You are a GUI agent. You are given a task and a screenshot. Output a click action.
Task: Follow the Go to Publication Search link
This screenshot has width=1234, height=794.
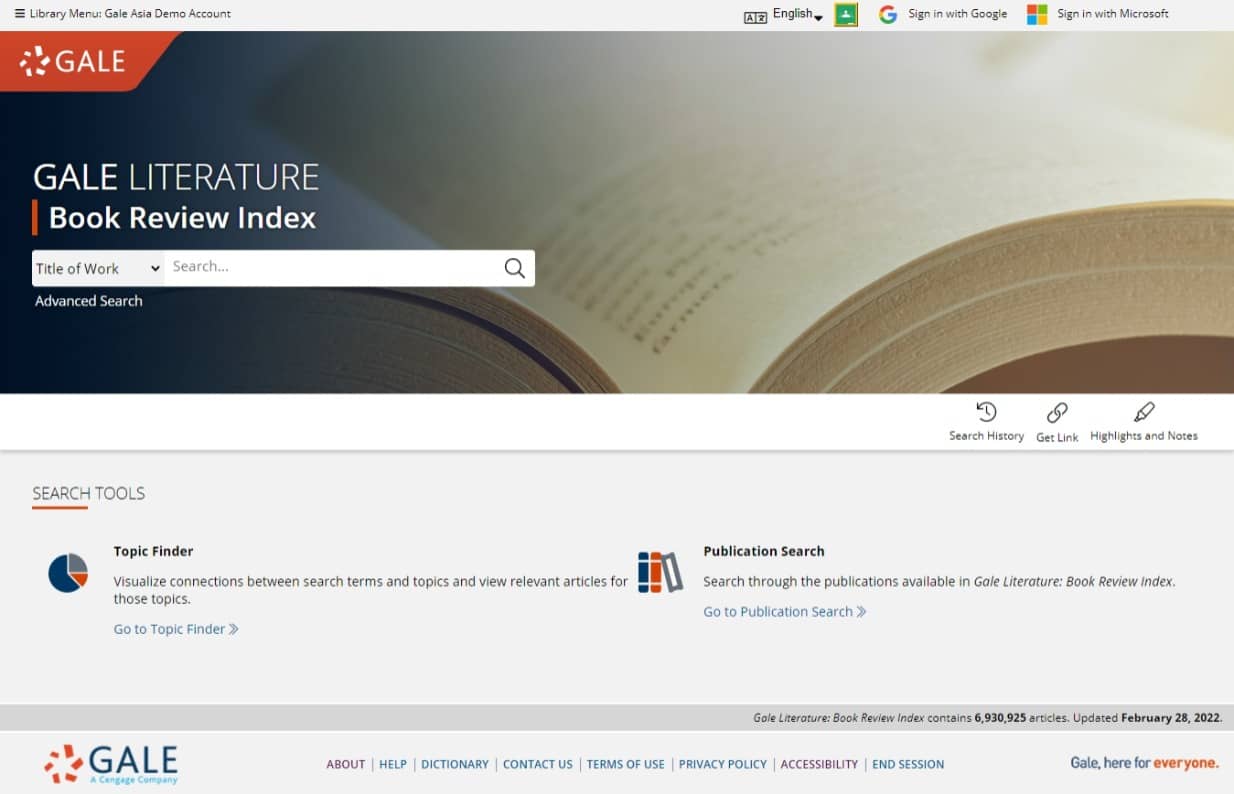pos(785,612)
